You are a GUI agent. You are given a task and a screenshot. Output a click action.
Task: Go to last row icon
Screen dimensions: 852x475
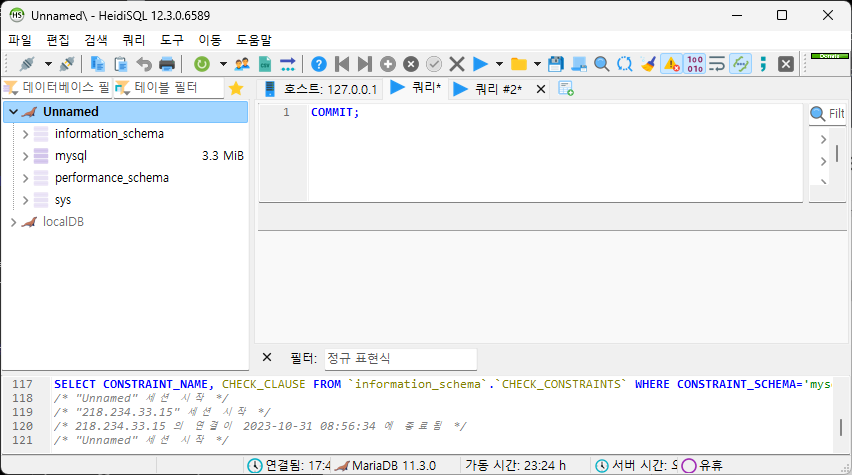(365, 64)
